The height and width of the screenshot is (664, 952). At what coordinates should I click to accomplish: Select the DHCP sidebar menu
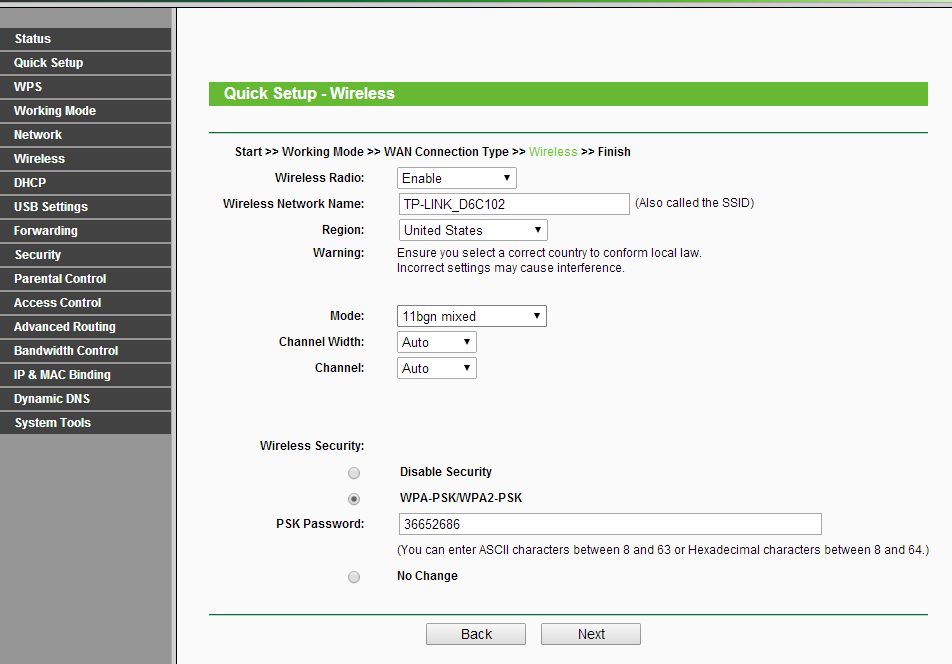tap(85, 183)
